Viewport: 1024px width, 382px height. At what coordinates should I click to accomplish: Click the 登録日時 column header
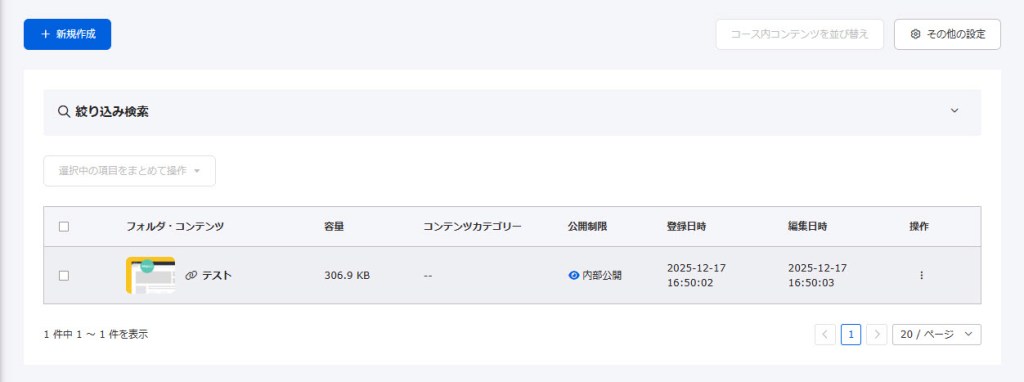686,227
